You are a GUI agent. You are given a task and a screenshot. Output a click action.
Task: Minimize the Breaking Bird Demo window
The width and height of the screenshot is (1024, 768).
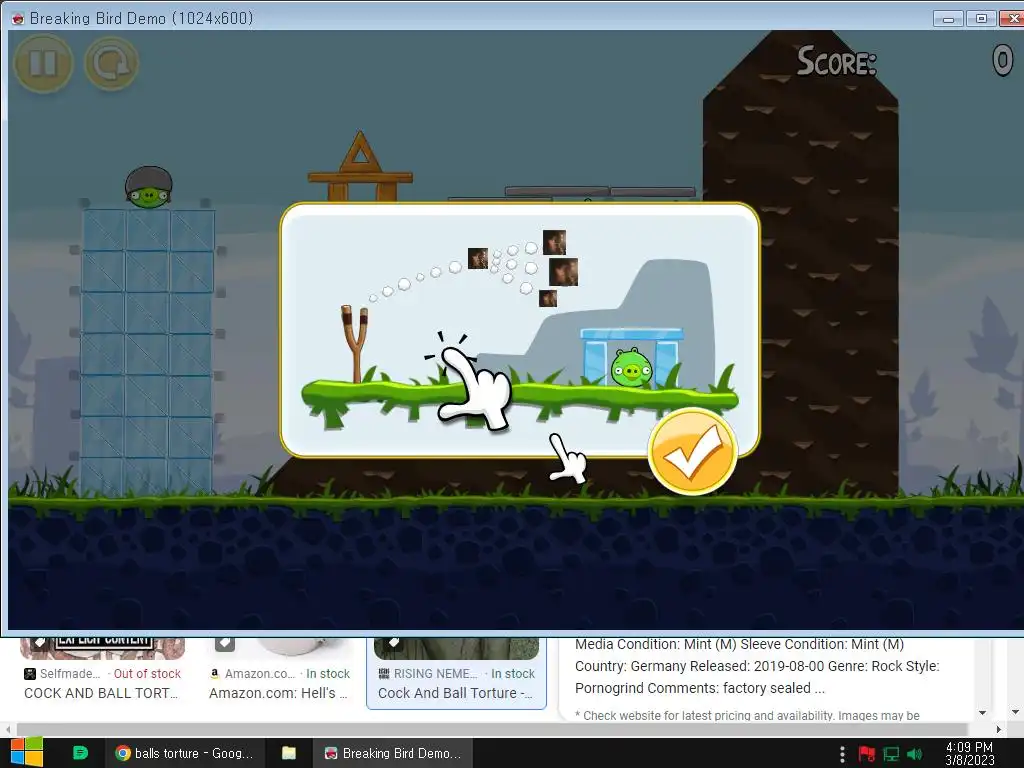pos(948,18)
